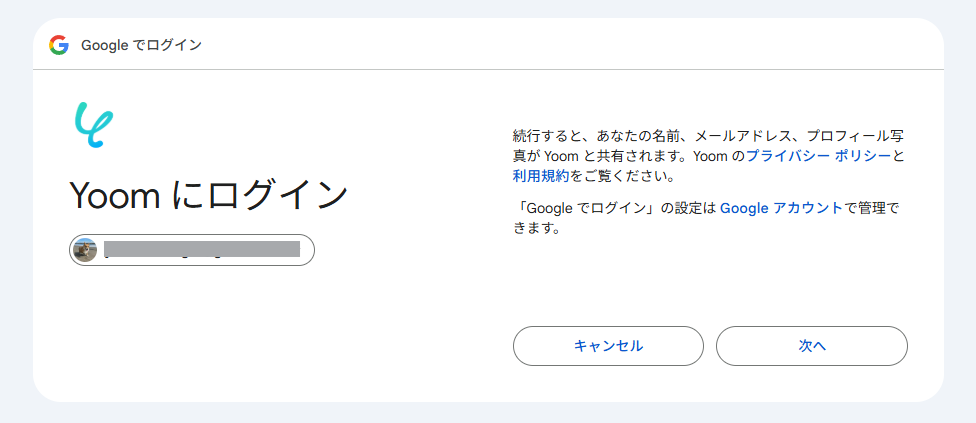Open the プライバシー ポリシー link
Screen dimensions: 976x423
coord(818,156)
